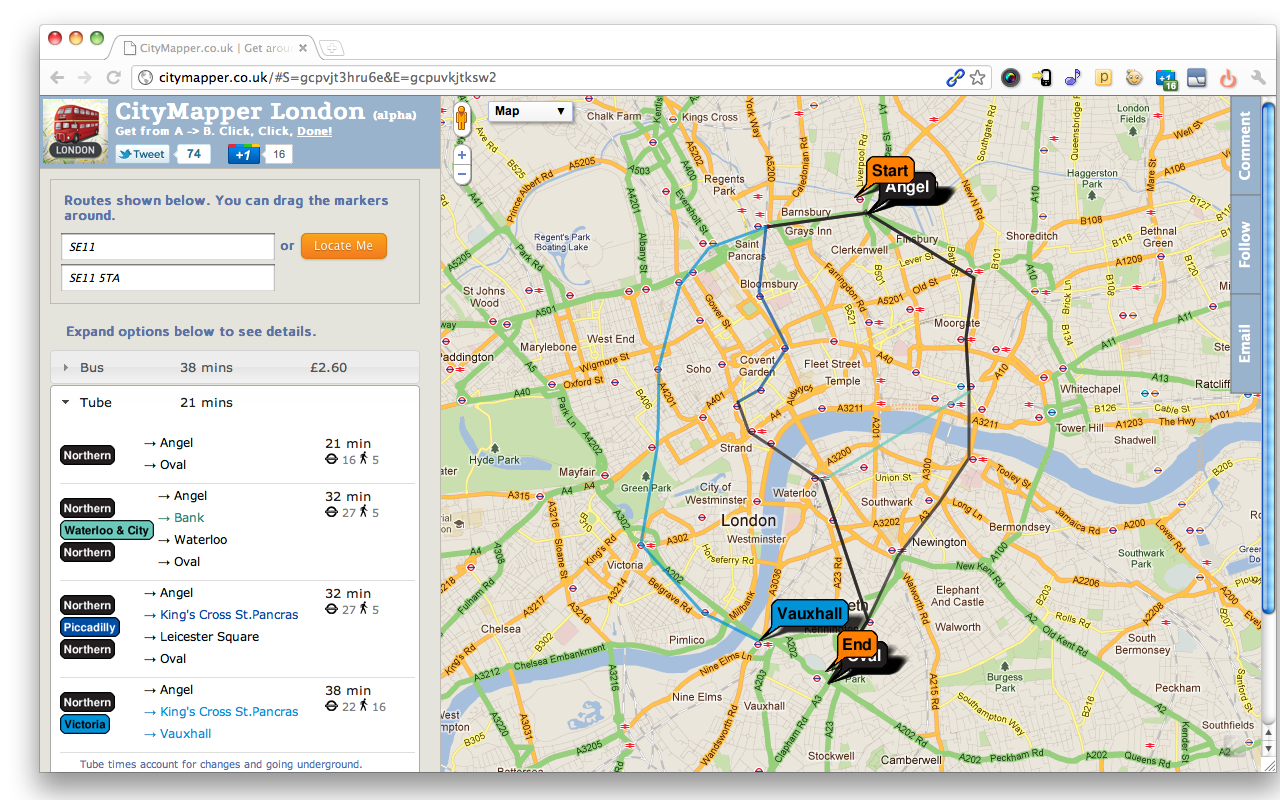The height and width of the screenshot is (800, 1280).
Task: Click the browser back arrow
Action: 58,77
